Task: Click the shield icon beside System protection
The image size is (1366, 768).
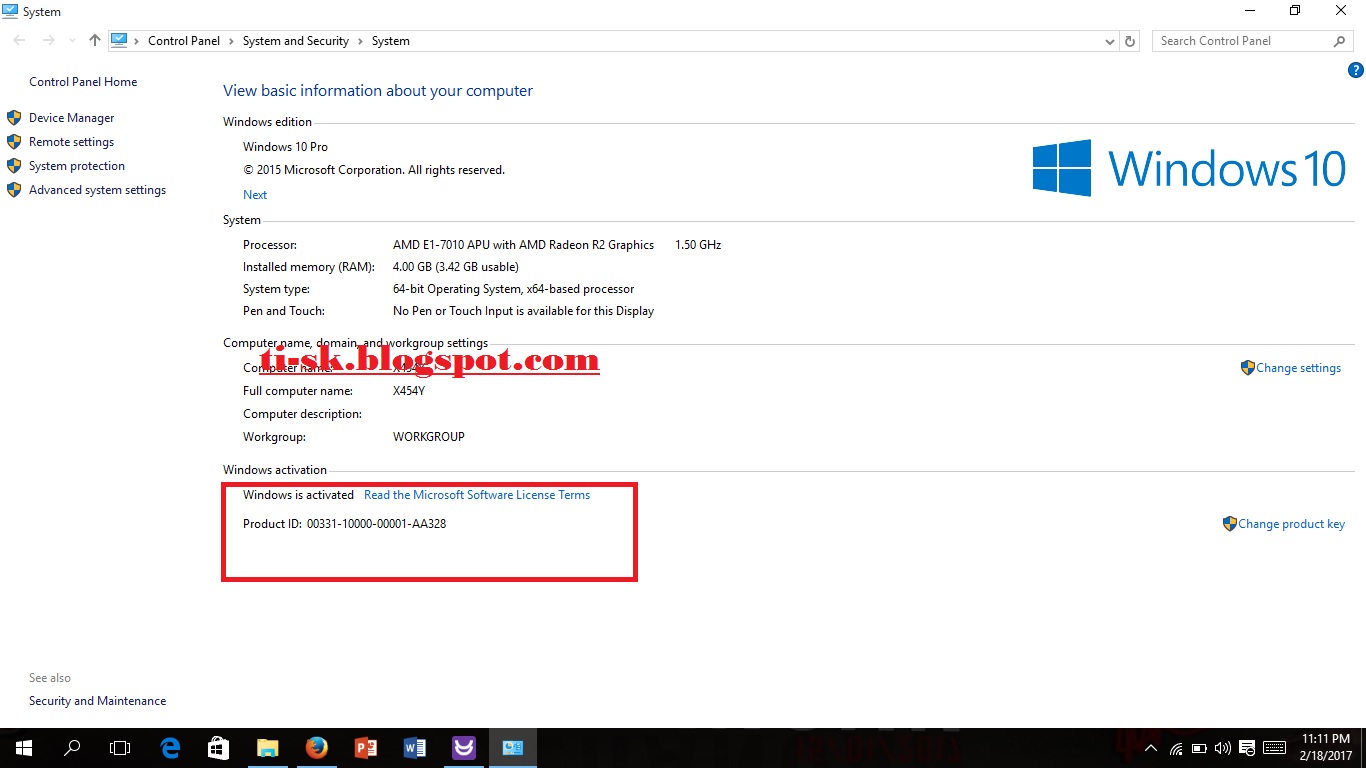Action: (x=14, y=166)
